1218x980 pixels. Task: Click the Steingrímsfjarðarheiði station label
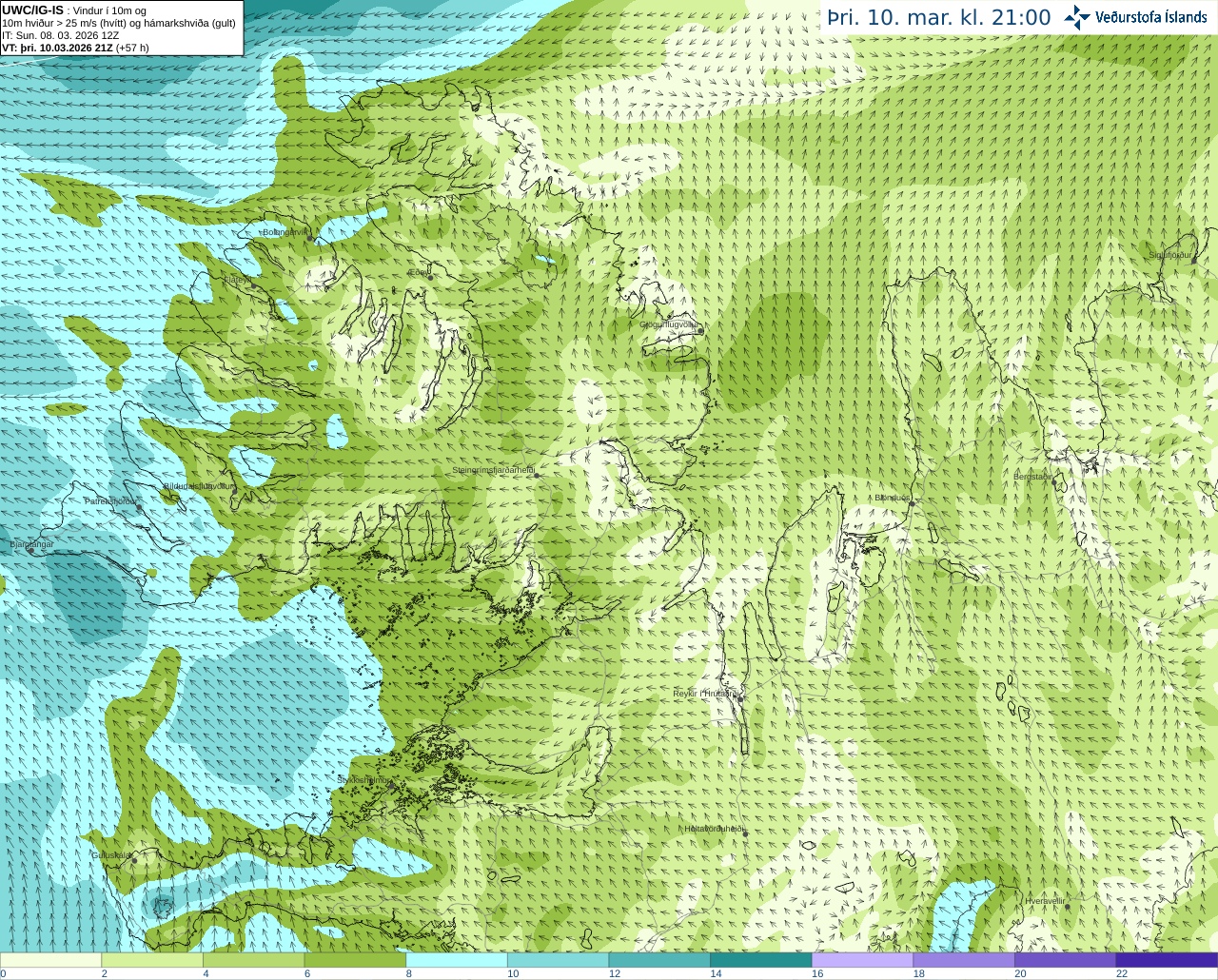click(x=492, y=470)
